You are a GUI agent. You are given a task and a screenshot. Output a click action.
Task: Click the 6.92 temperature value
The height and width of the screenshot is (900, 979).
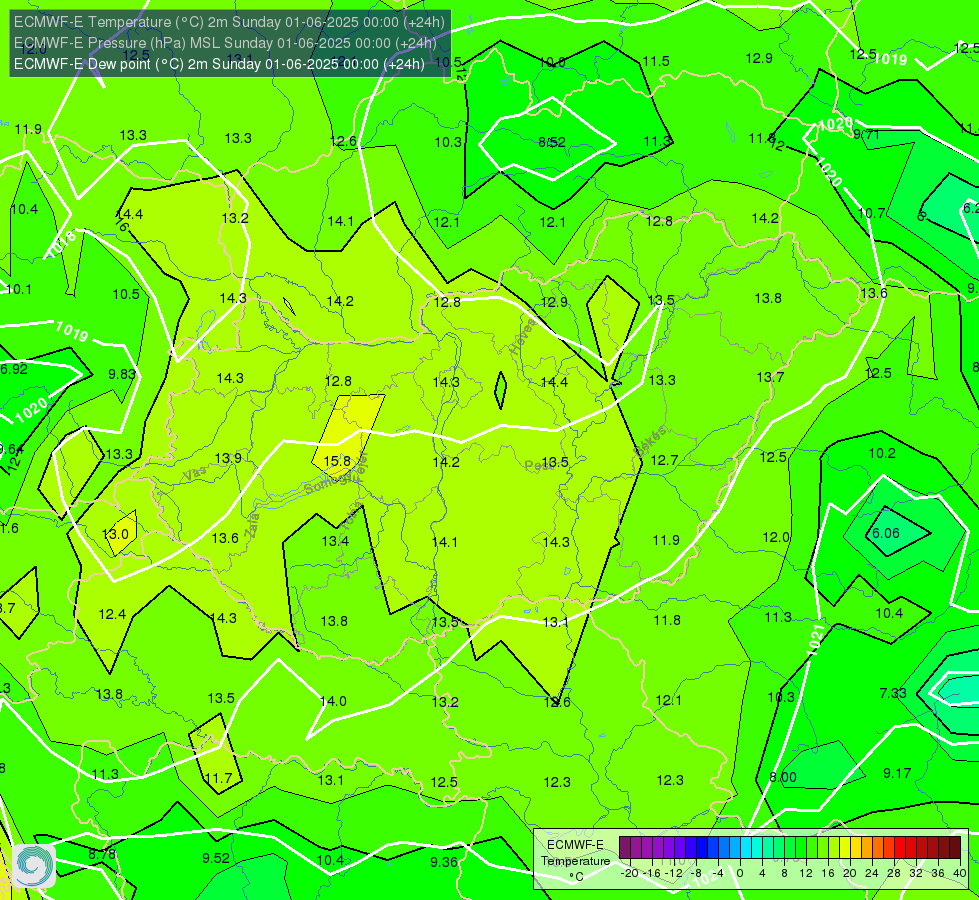pos(14,368)
